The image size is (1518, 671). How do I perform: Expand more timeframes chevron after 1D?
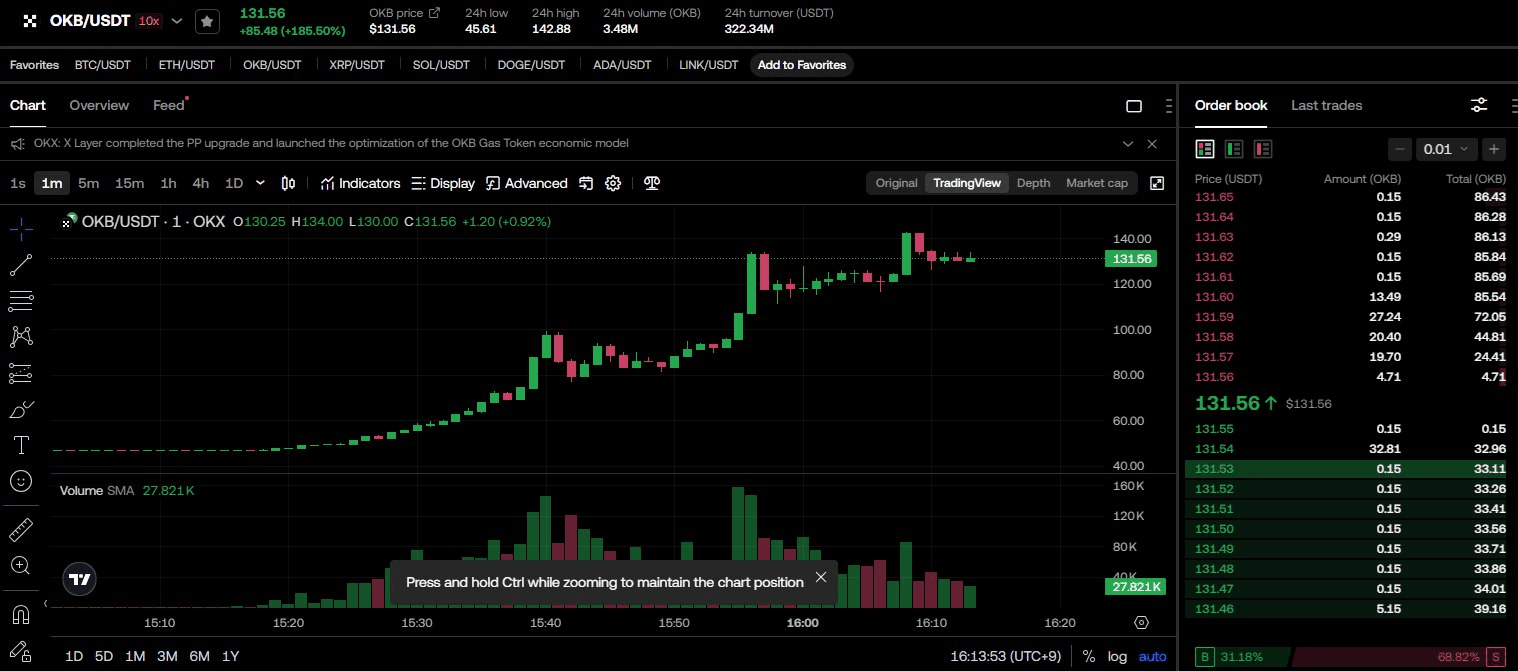point(261,183)
